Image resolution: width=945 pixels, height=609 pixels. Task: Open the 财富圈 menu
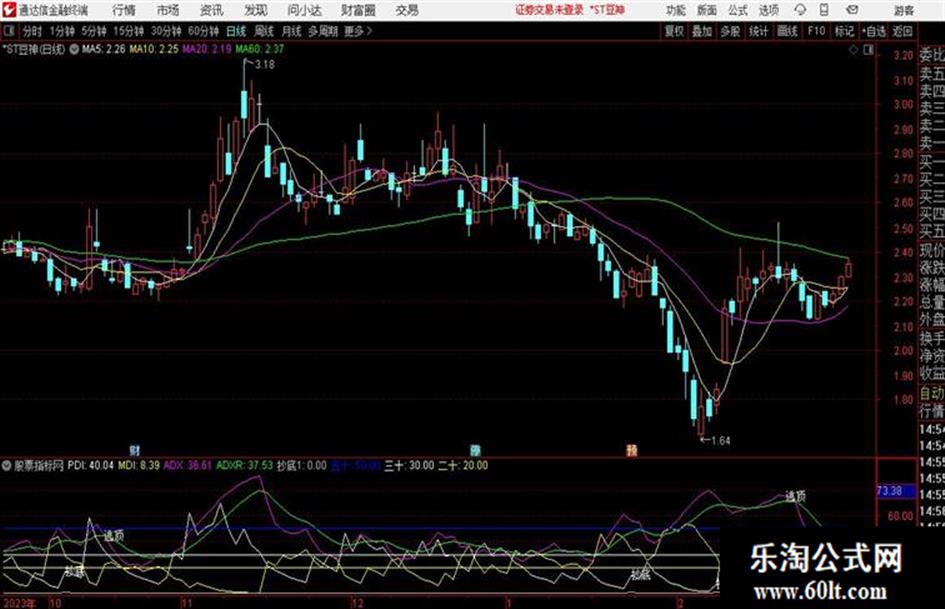[358, 10]
